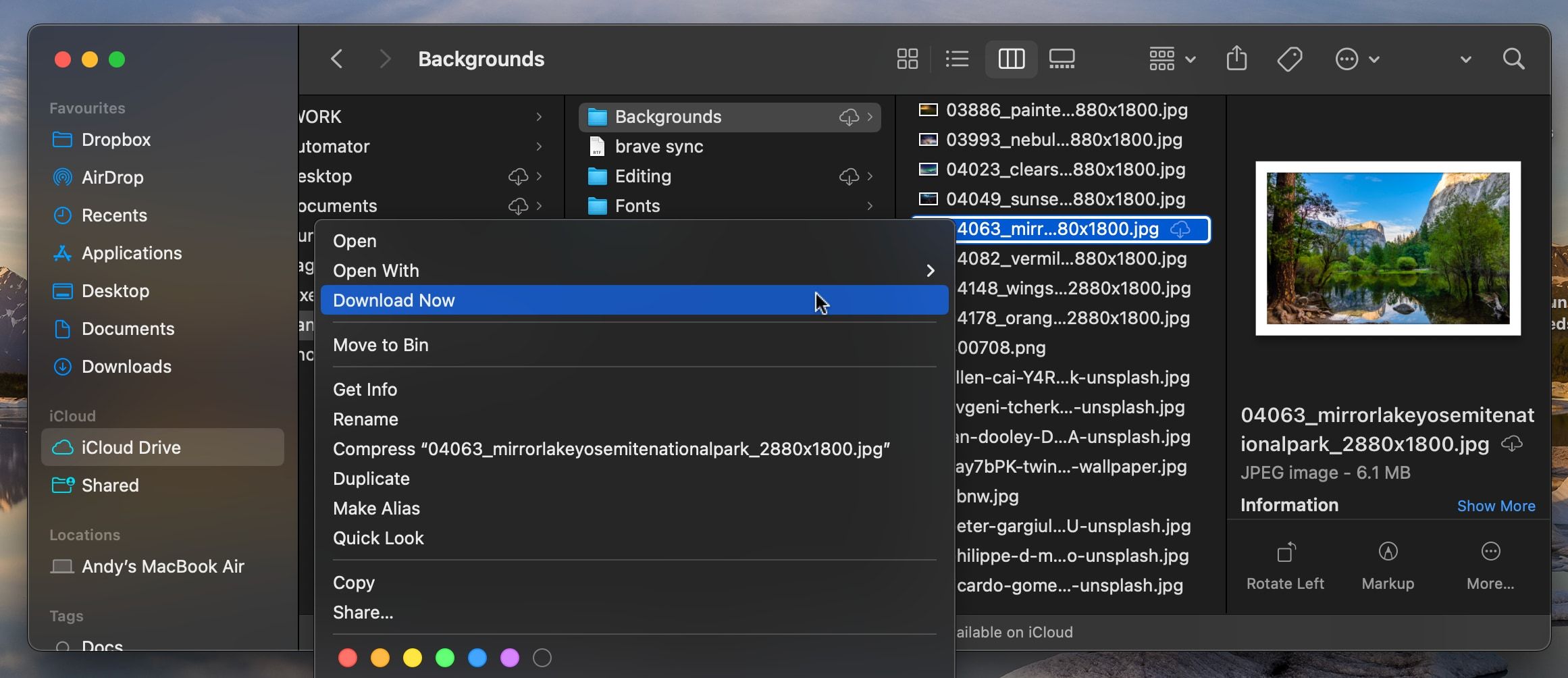The width and height of the screenshot is (1568, 678).
Task: Click More… in preview actions
Action: click(1490, 565)
